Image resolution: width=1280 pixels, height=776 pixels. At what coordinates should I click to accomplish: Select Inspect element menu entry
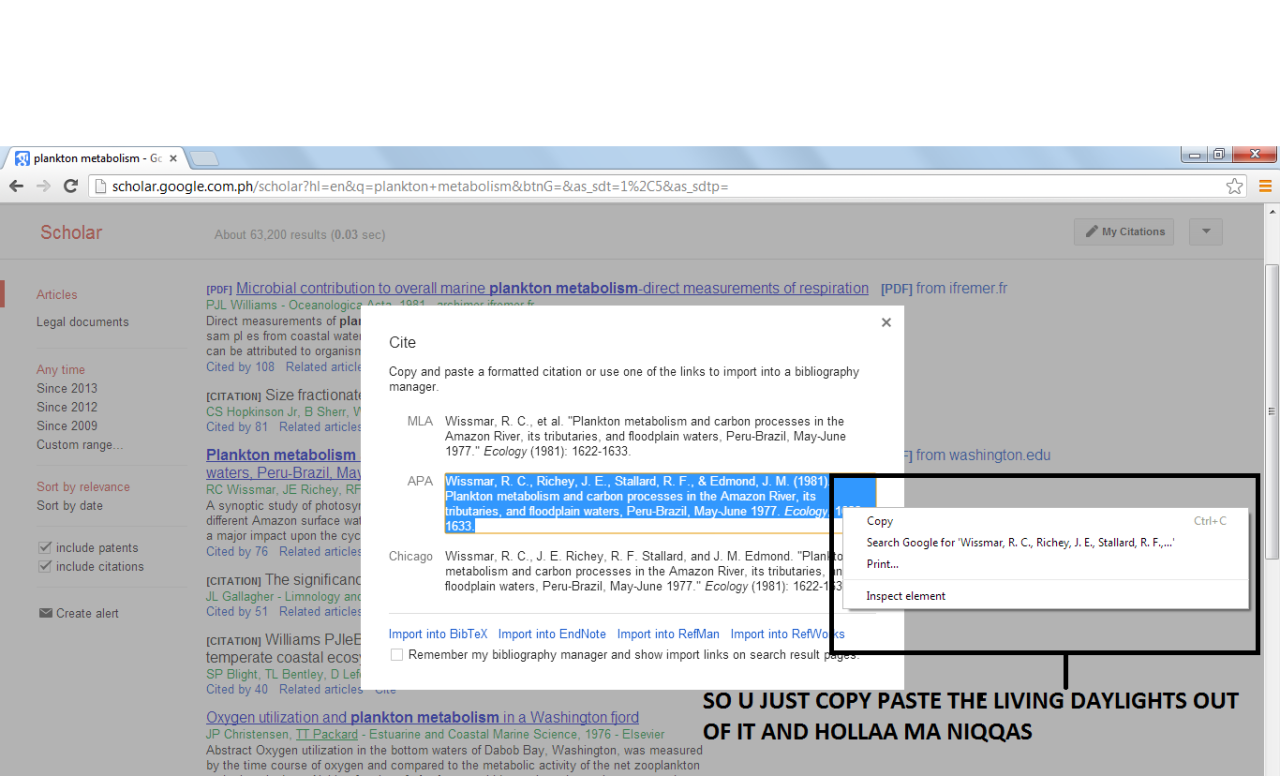1046,596
